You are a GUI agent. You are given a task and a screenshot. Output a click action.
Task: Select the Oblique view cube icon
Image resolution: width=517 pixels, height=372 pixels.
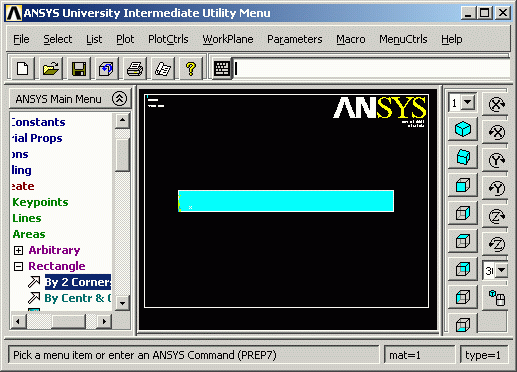pos(463,157)
